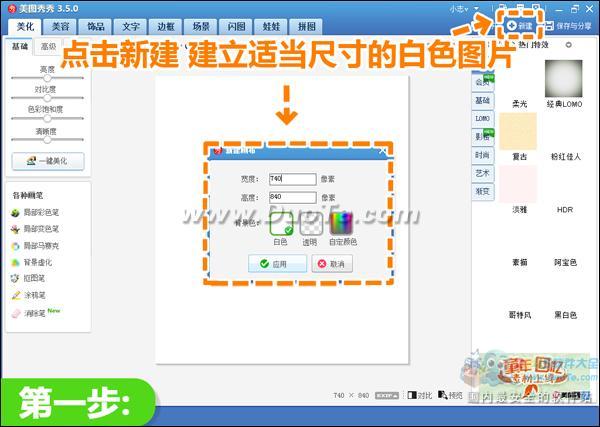Focus the 宽度 width input field

293,179
